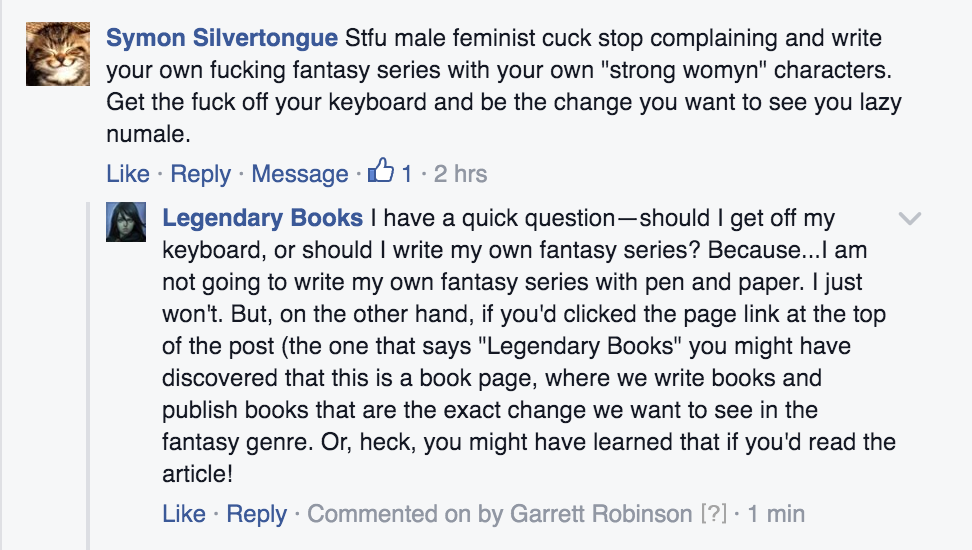Click "Commented on by Garrett Robinson" label
The height and width of the screenshot is (550, 972).
pyautogui.click(x=499, y=514)
